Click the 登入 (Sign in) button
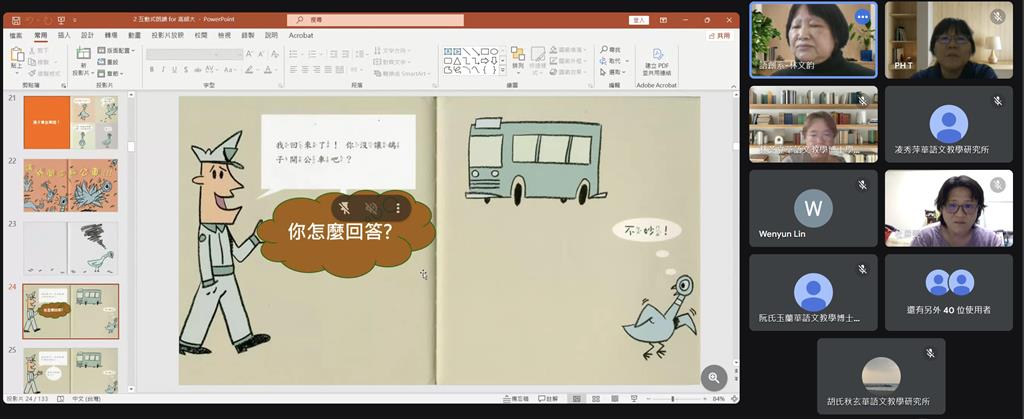 [x=639, y=20]
